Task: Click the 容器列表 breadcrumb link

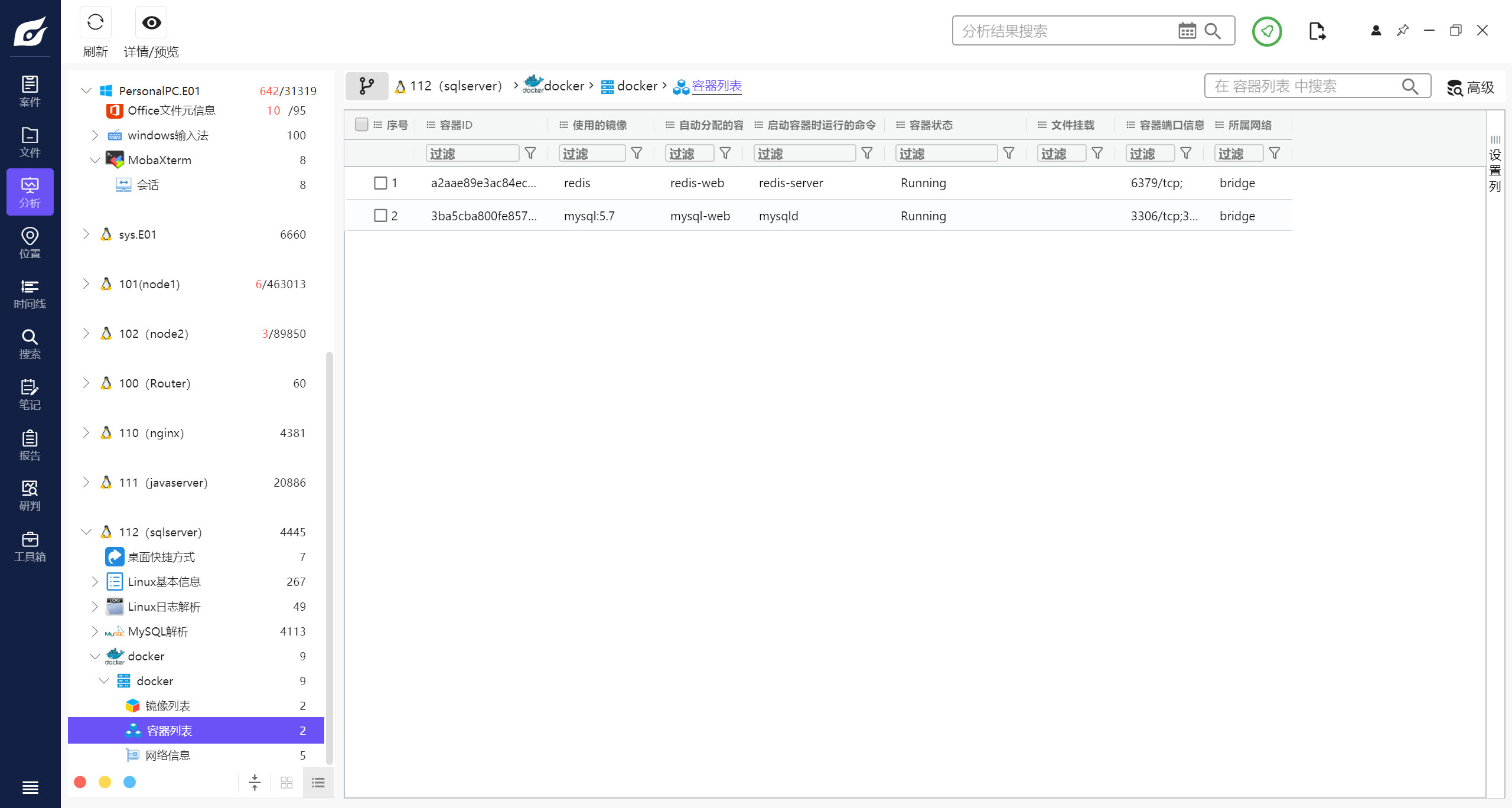Action: pyautogui.click(x=716, y=86)
